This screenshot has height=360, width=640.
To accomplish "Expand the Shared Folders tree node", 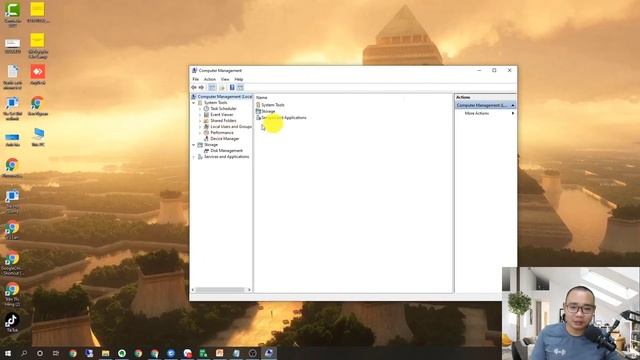I will 200,121.
